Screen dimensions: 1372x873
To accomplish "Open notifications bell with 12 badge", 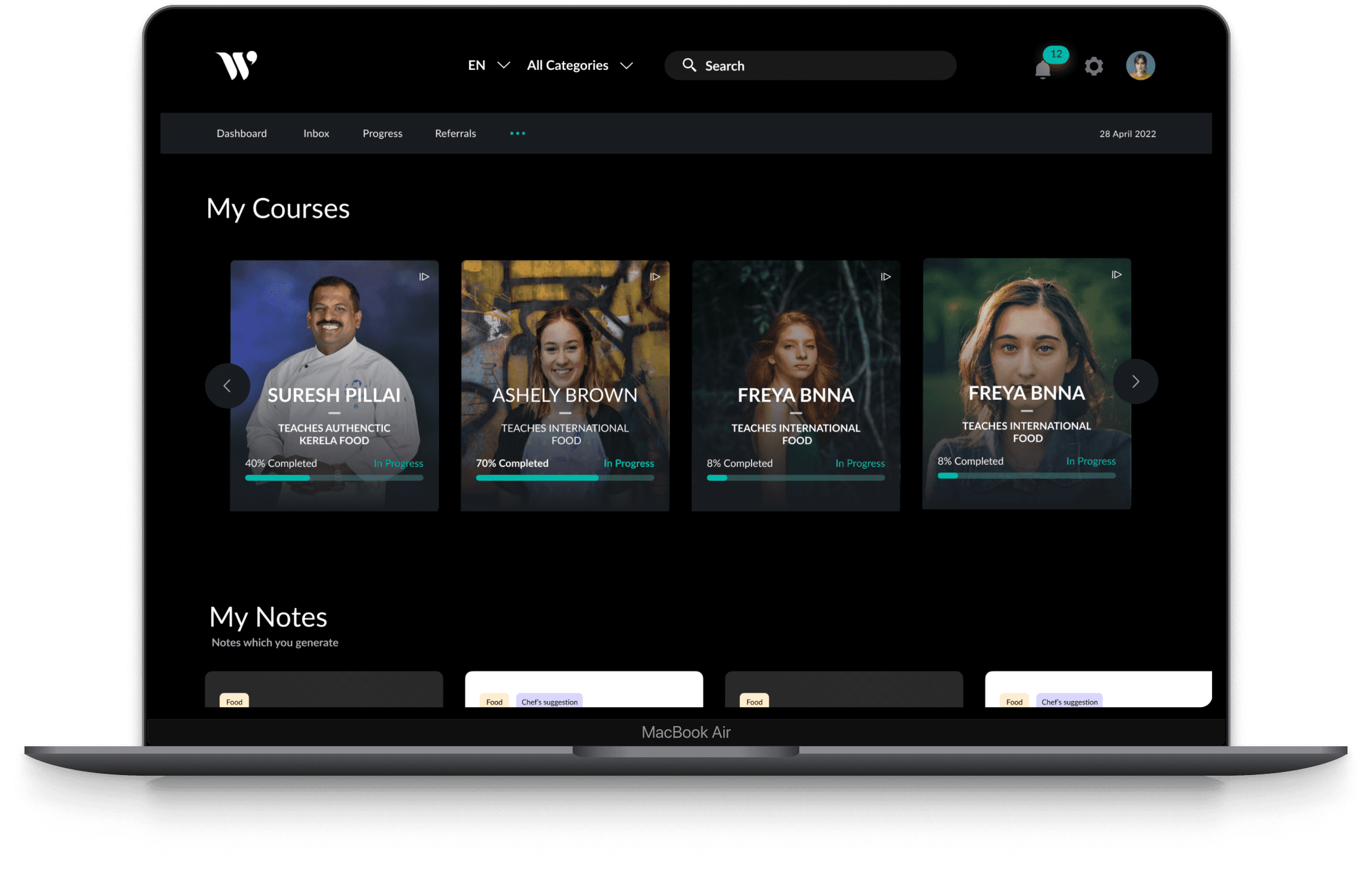I will click(x=1044, y=69).
